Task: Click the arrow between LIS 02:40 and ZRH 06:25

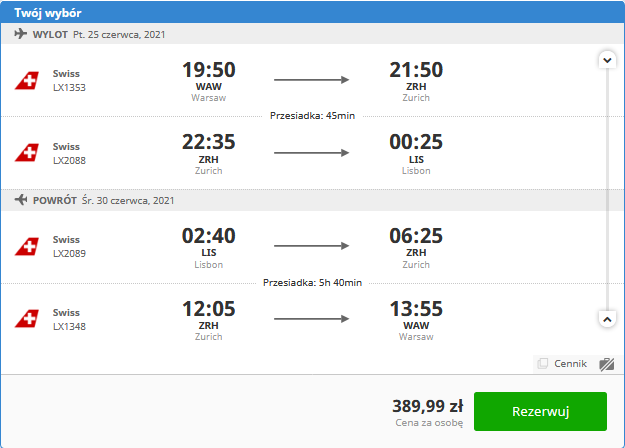Action: (311, 246)
